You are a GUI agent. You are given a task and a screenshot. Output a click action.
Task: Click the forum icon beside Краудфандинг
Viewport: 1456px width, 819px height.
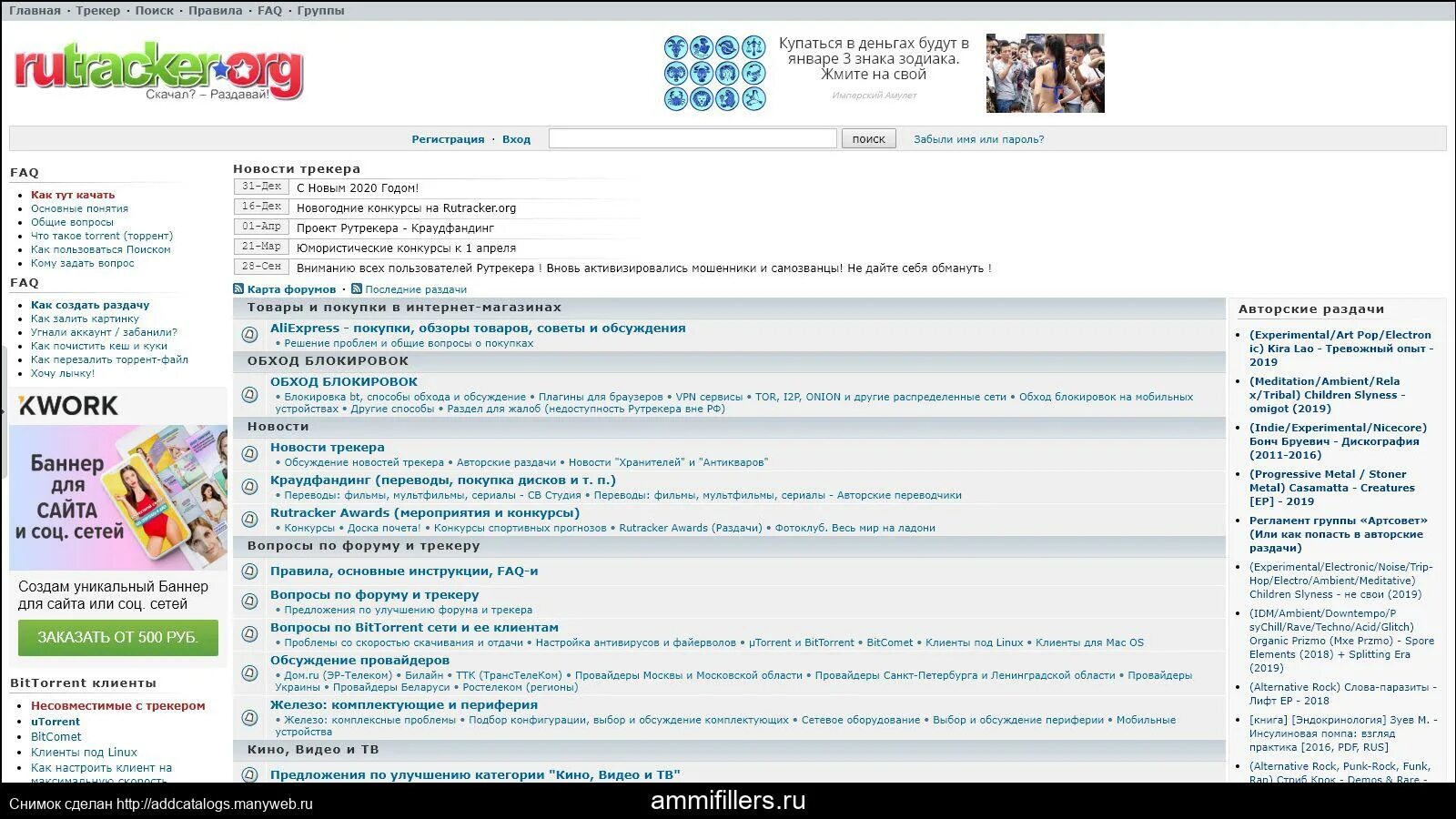tap(249, 487)
